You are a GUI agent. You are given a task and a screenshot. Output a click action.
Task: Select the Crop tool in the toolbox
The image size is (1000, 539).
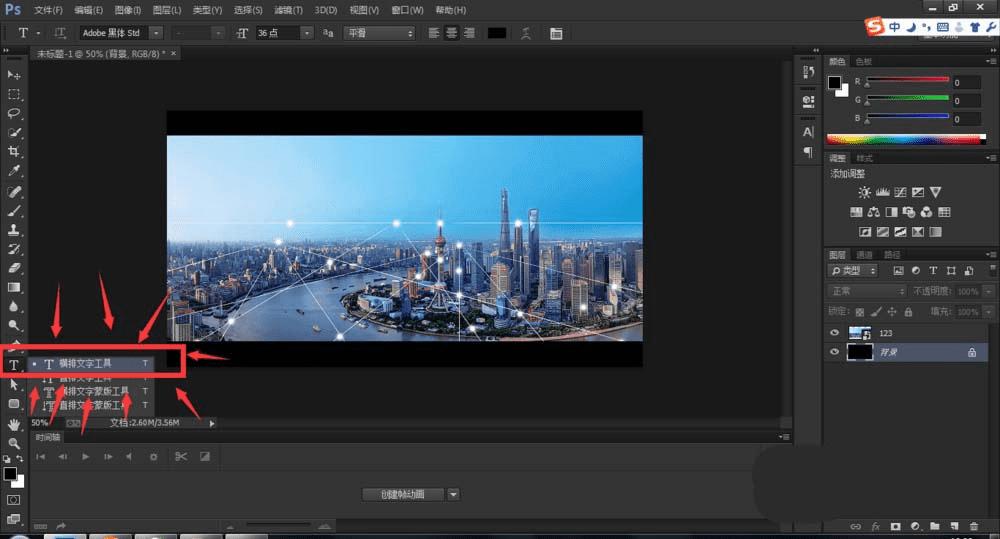(x=14, y=152)
